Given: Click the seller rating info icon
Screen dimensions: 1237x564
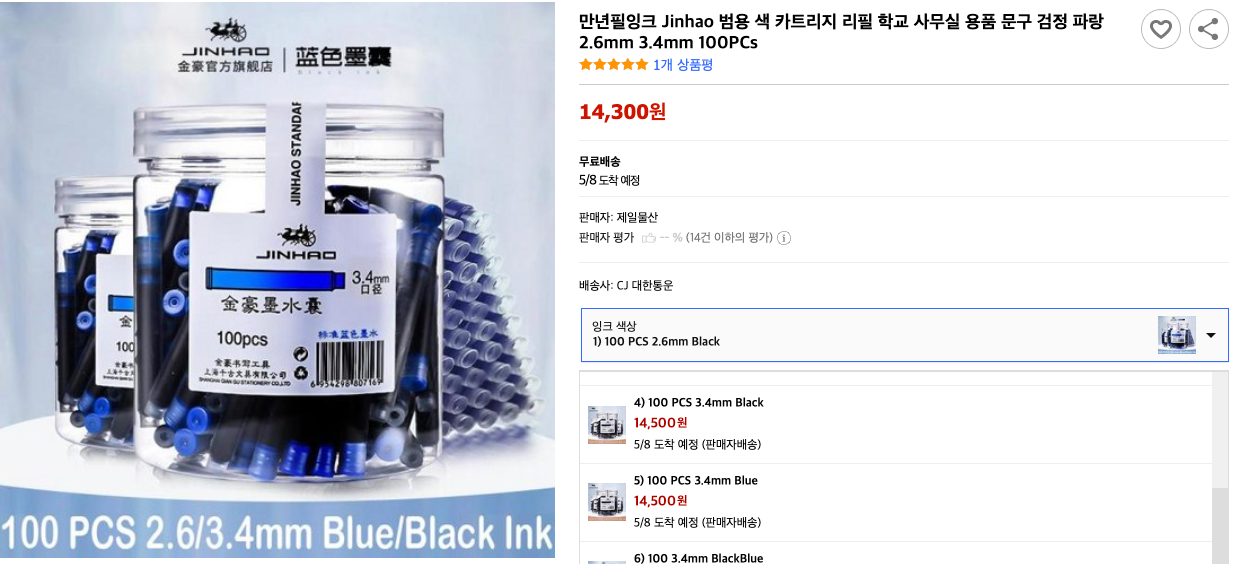Looking at the screenshot, I should click(x=784, y=238).
